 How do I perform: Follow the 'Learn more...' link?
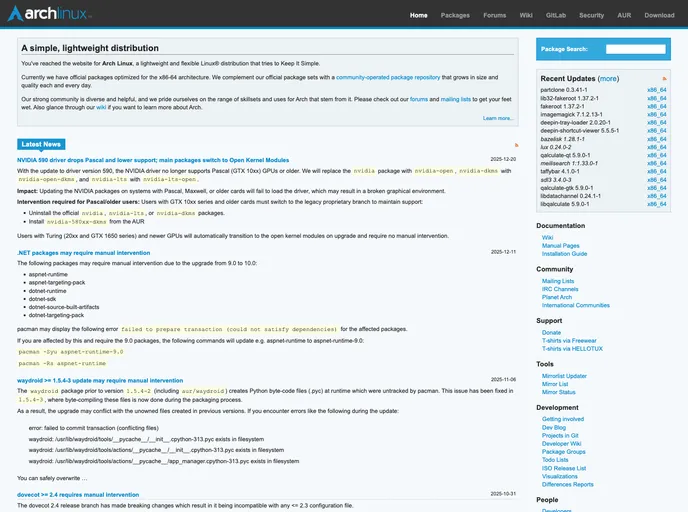[x=498, y=118]
